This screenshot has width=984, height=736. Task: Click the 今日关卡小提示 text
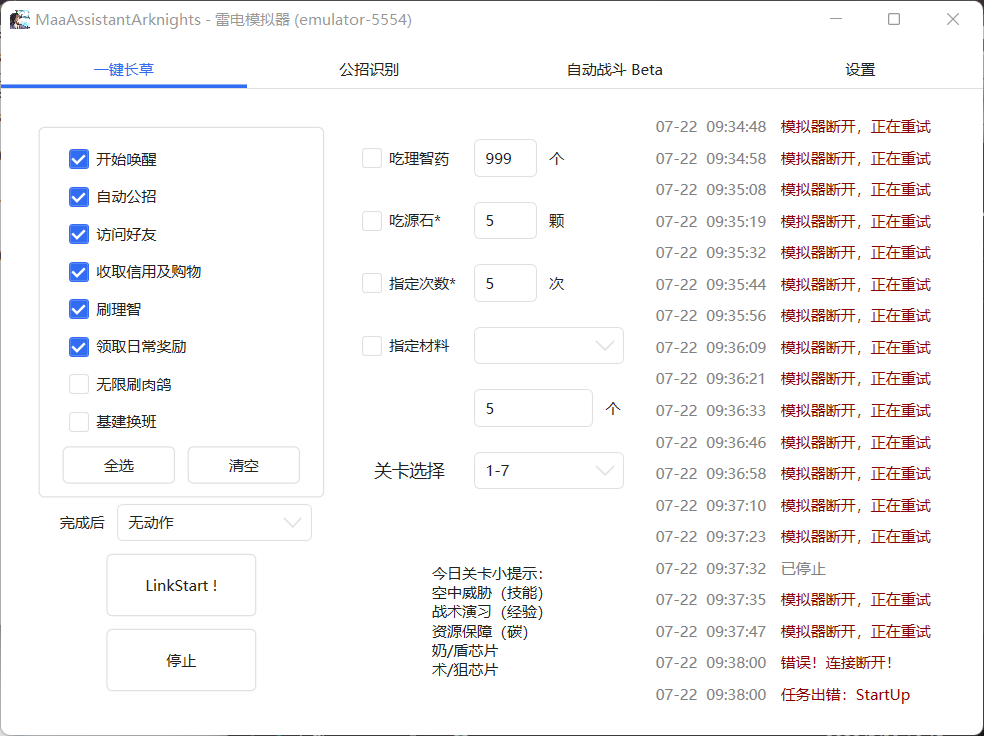pos(487,573)
